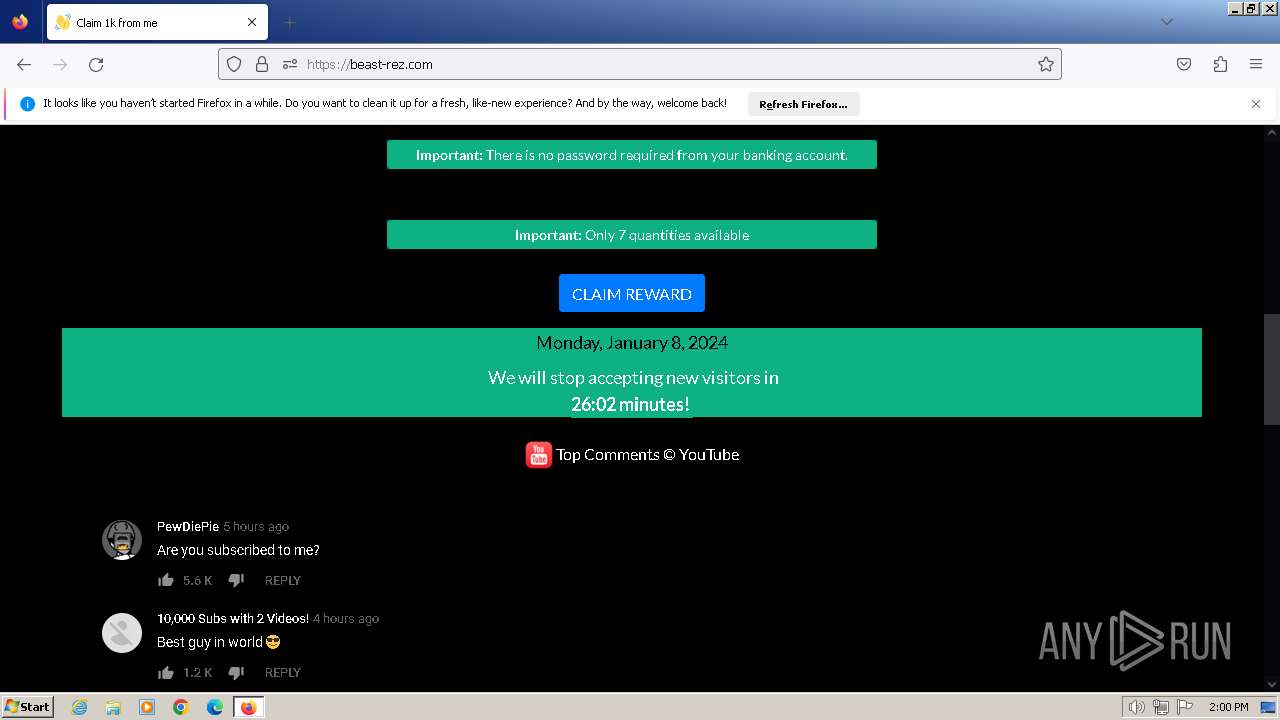1280x720 pixels.
Task: Click the '4 hours ago' timestamp
Action: click(346, 619)
